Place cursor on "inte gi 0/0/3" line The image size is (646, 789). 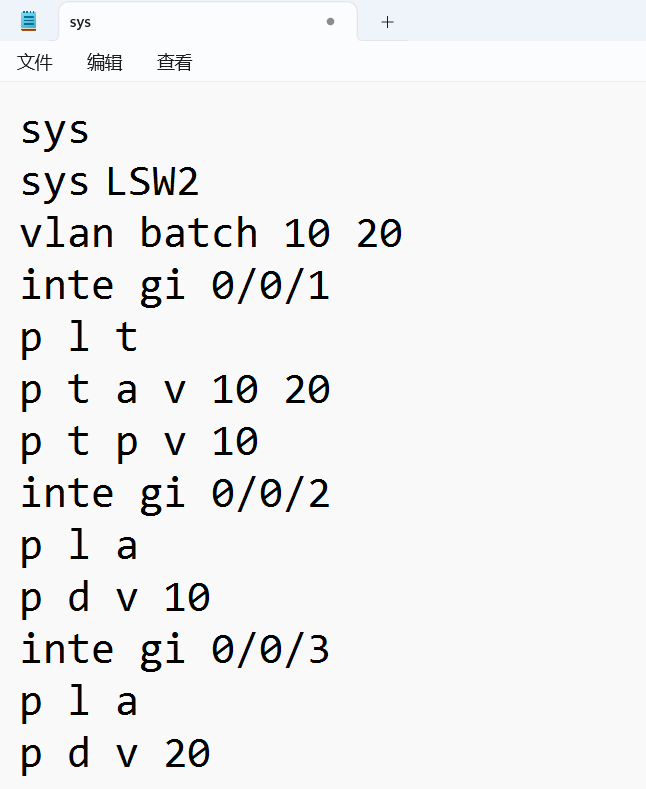click(175, 650)
